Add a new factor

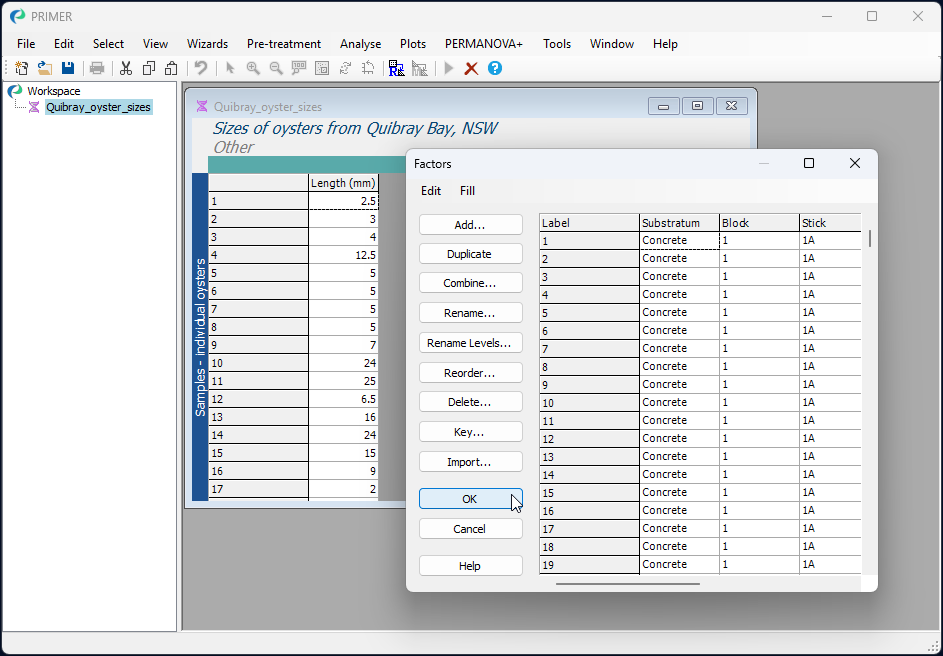pos(470,224)
